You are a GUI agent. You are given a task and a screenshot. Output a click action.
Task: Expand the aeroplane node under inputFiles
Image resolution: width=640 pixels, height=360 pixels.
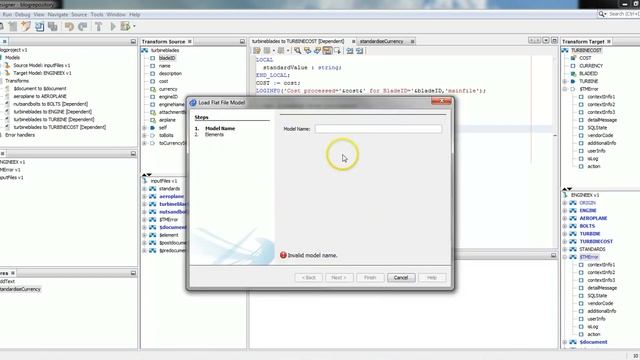pos(144,196)
